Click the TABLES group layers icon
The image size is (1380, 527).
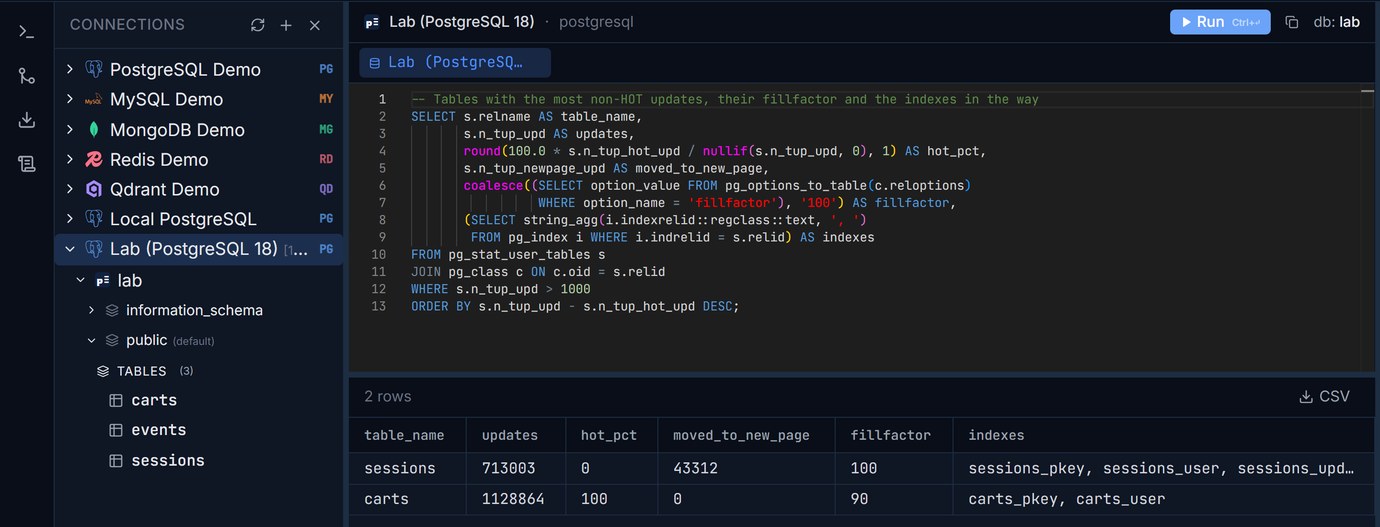click(103, 371)
